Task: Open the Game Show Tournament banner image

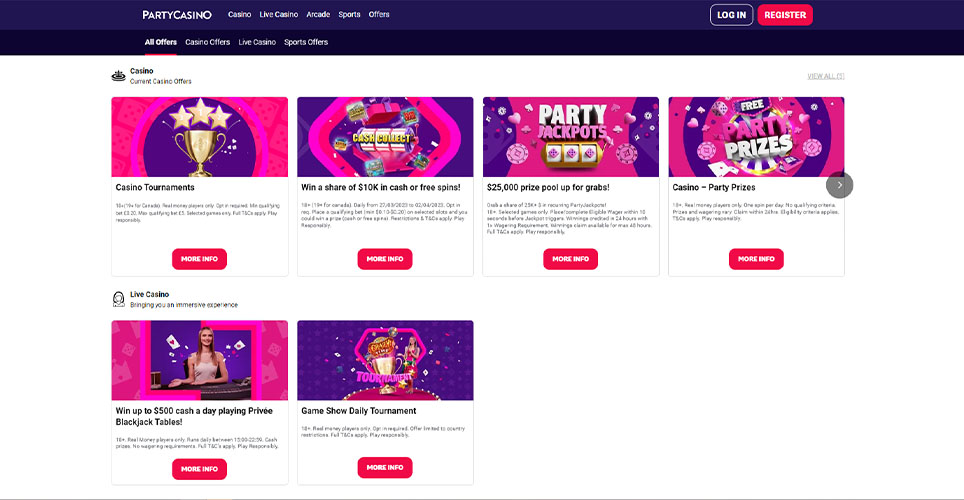Action: (x=385, y=360)
